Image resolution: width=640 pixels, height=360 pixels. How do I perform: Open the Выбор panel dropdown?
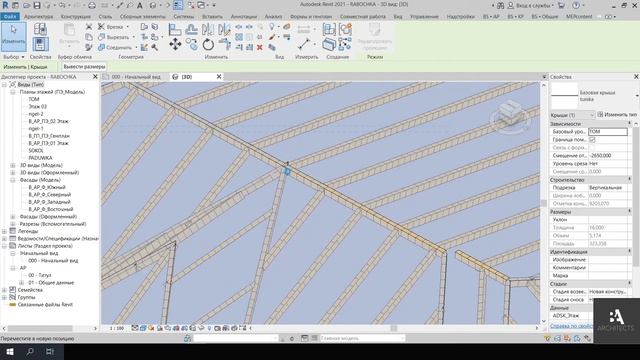coord(13,57)
